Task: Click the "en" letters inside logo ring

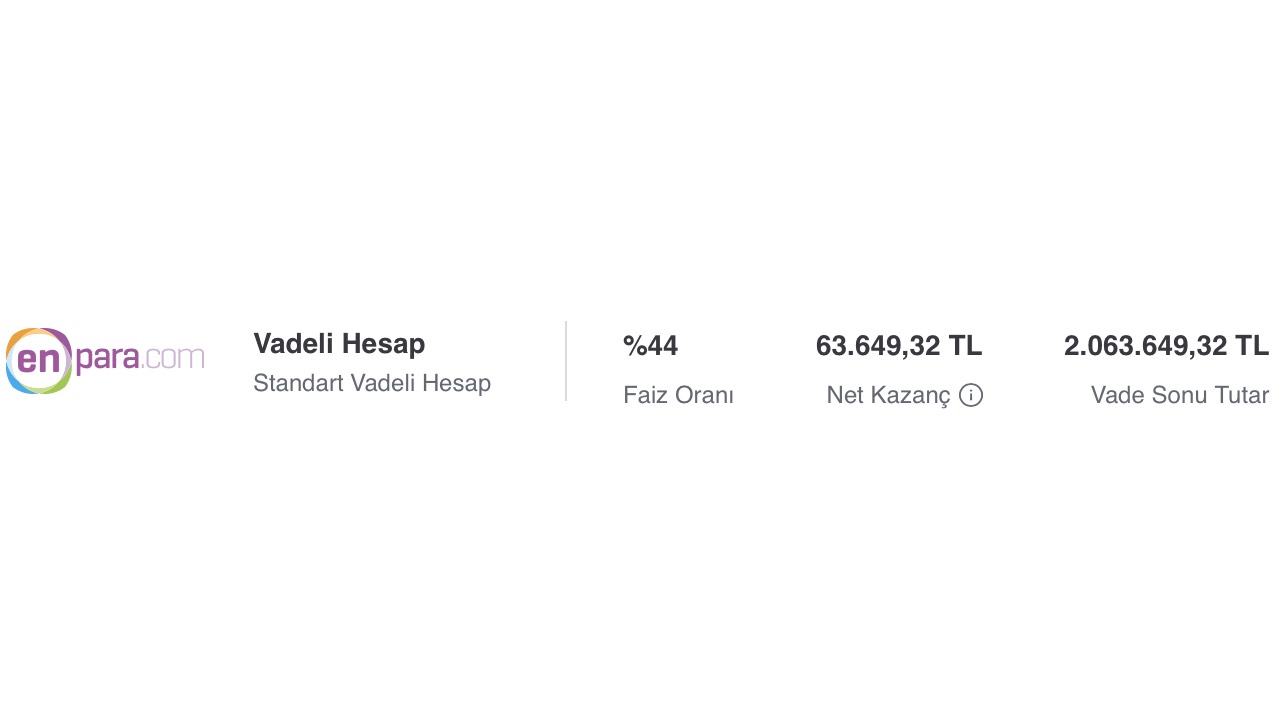Action: 39,360
